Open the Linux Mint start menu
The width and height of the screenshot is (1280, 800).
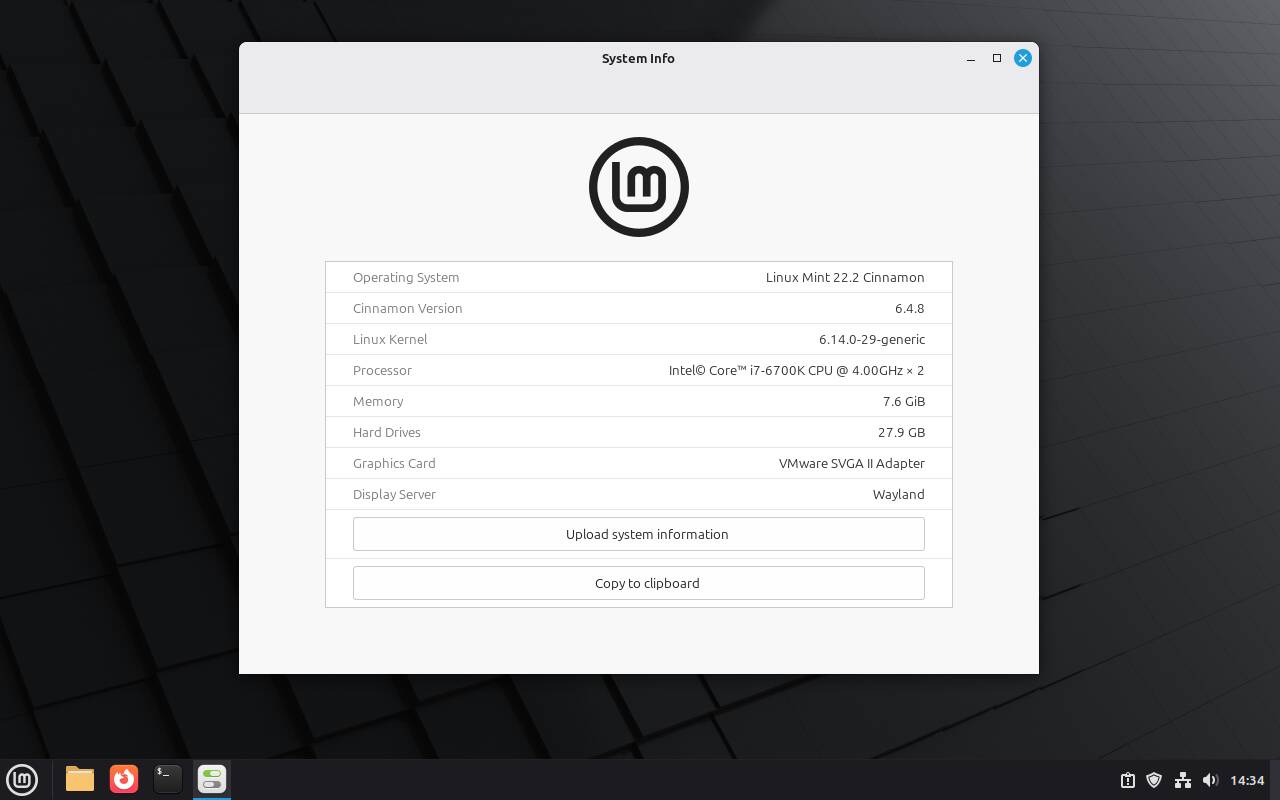22,779
